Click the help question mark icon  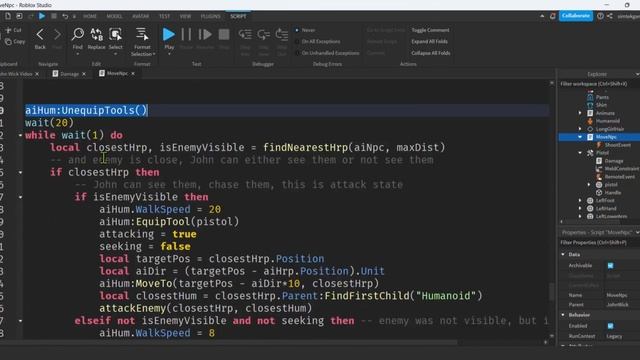(x=600, y=16)
